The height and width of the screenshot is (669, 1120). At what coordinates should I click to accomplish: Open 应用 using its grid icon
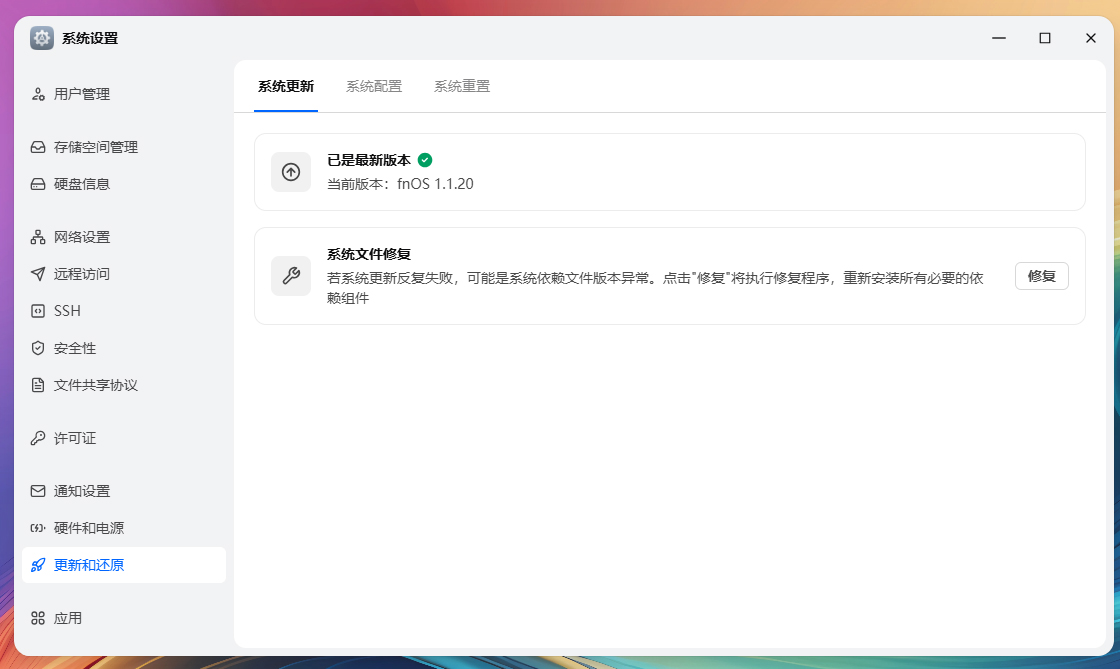(x=40, y=617)
